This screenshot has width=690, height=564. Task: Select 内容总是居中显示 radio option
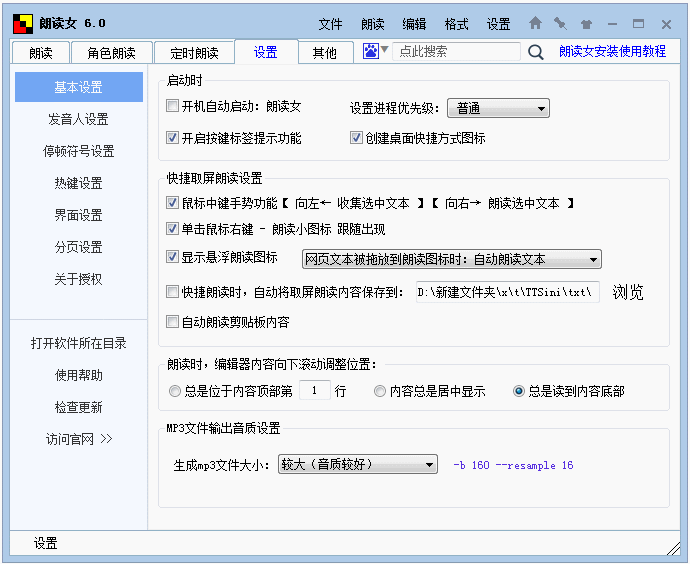[380, 391]
